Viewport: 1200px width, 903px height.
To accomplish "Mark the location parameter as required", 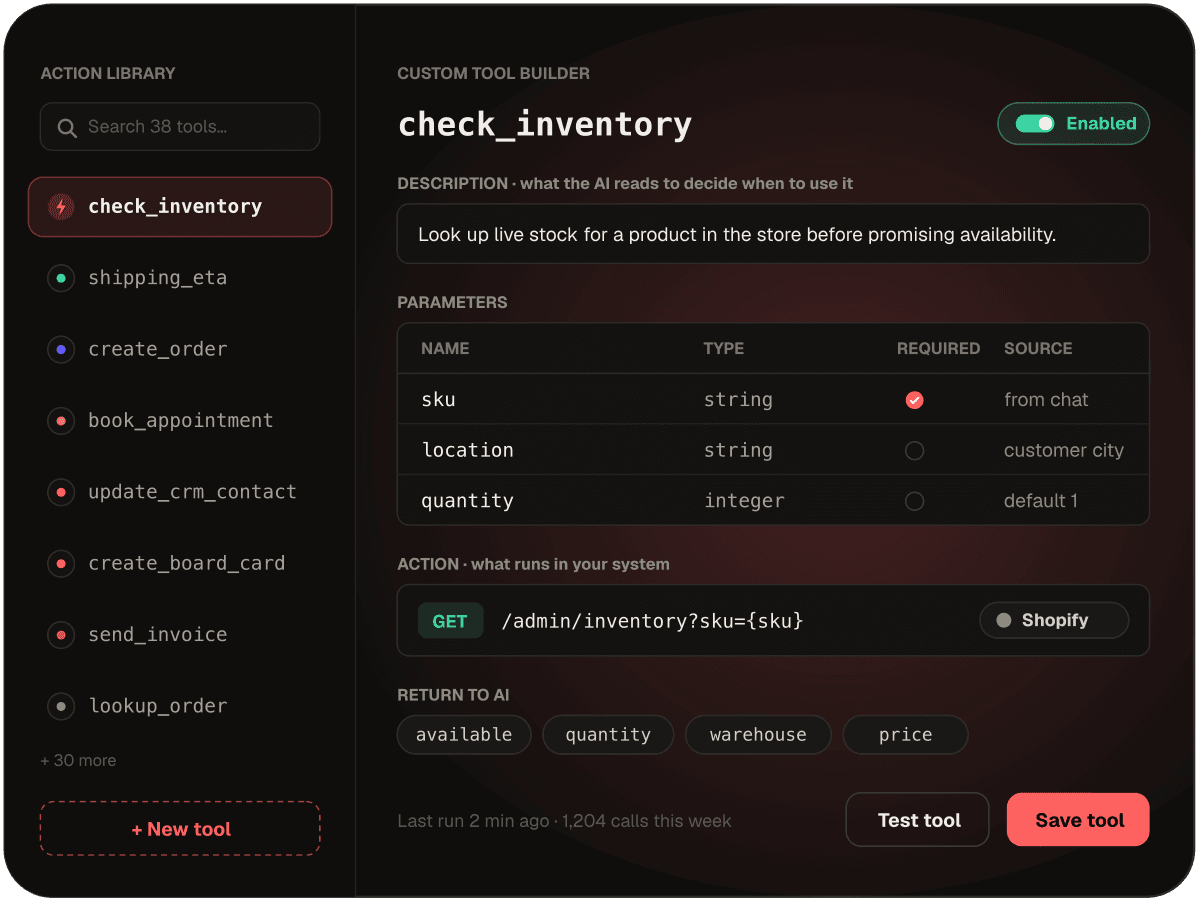I will pos(914,451).
